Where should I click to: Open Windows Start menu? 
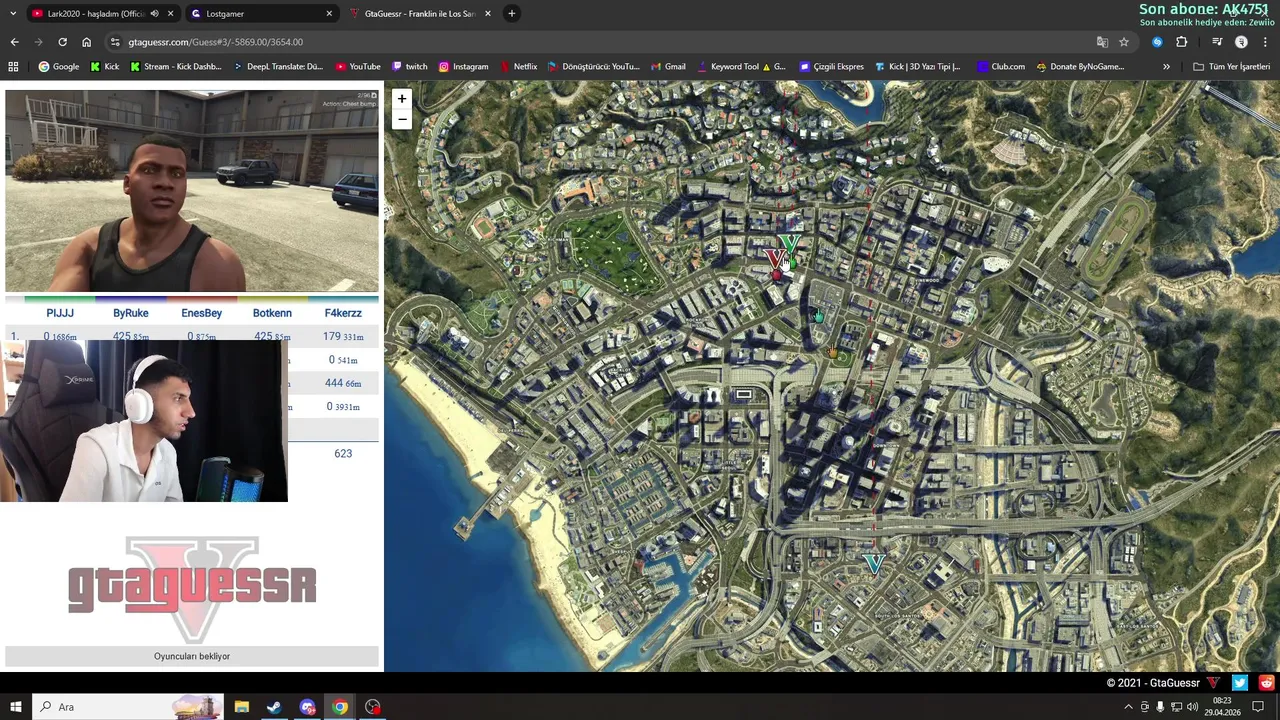pos(15,707)
